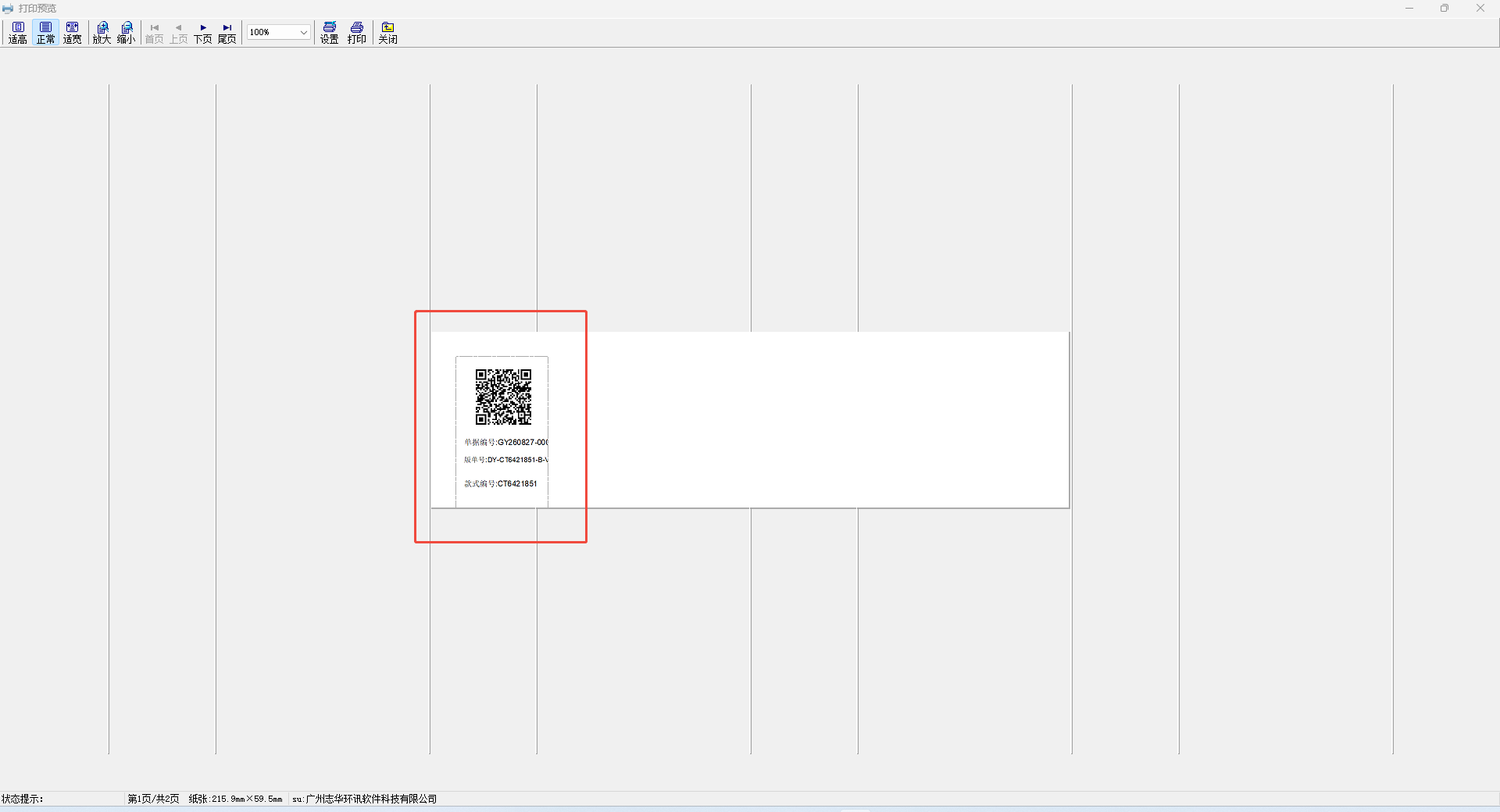Close the preview with 关闭 icon

(388, 33)
